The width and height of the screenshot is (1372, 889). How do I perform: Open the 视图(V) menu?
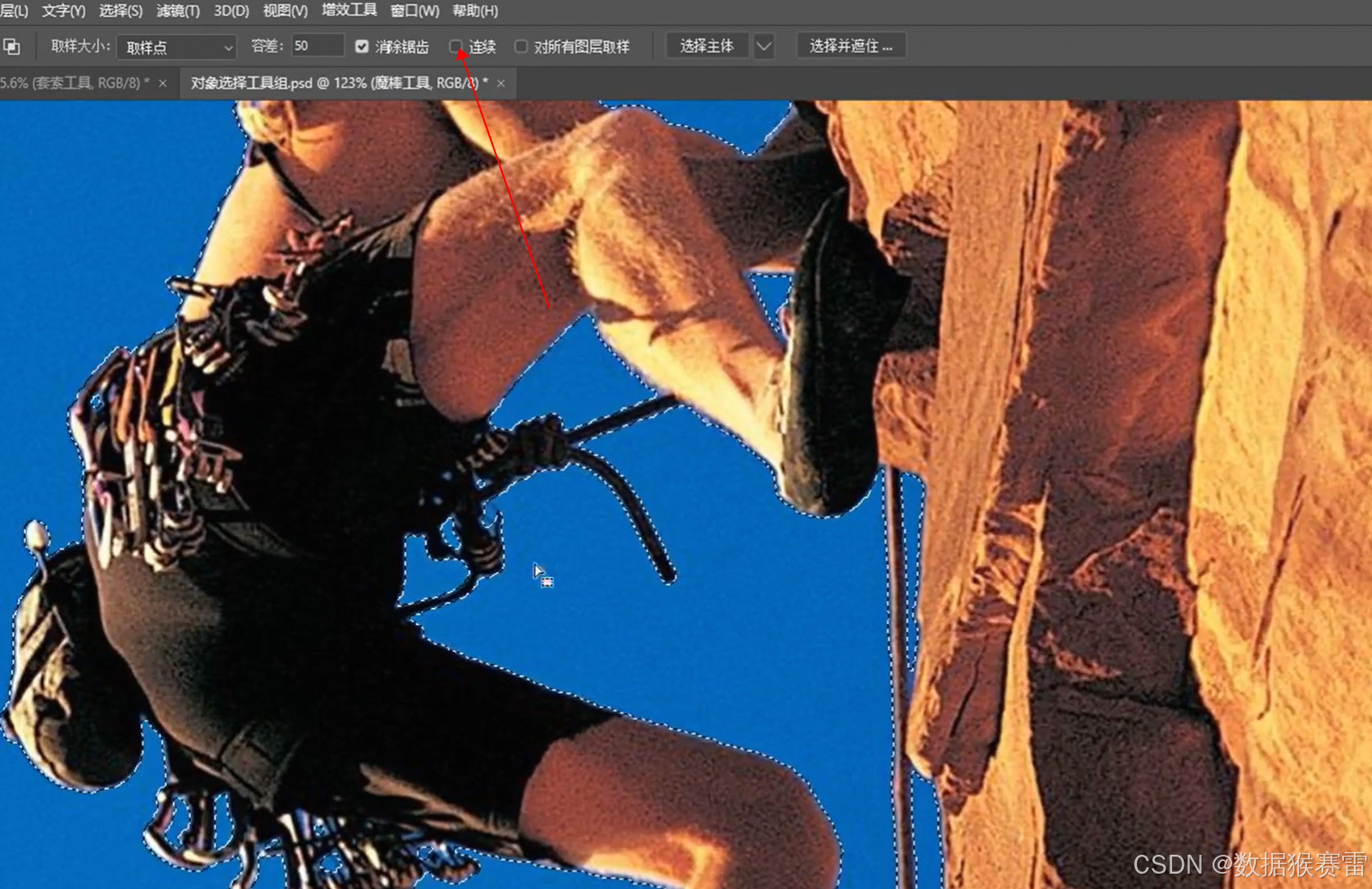tap(286, 11)
